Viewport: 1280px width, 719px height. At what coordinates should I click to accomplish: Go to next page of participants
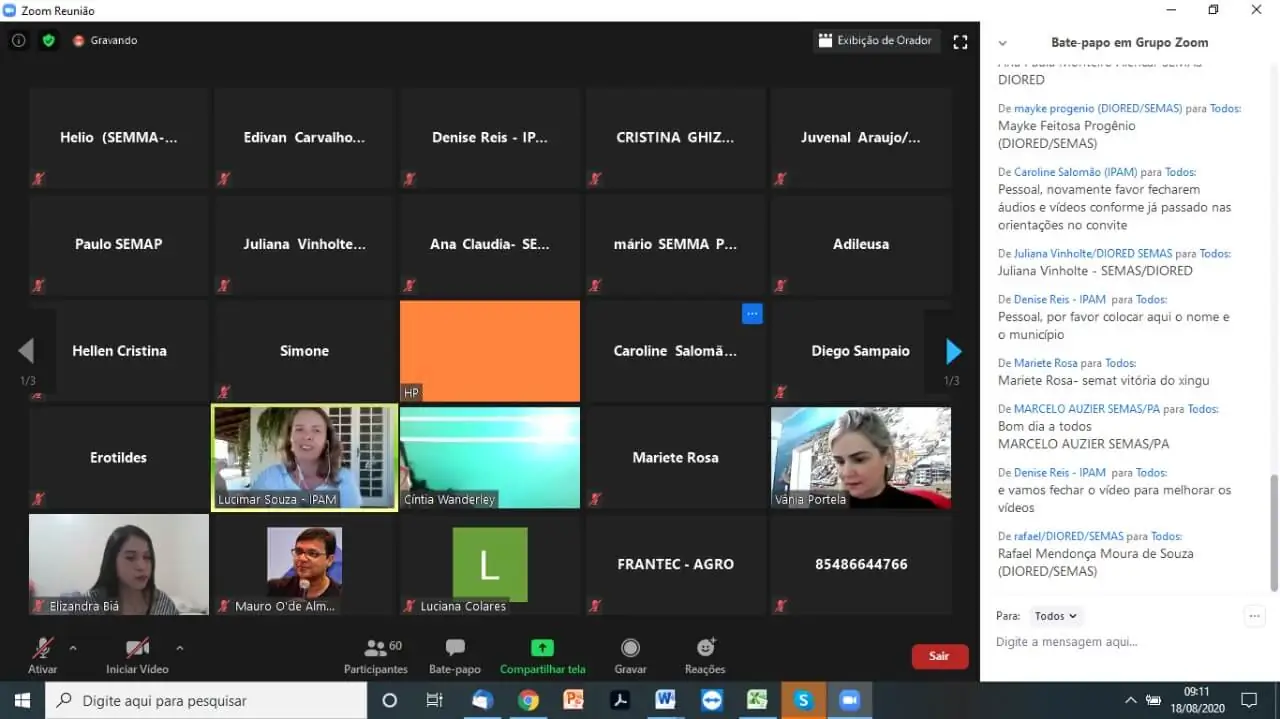tap(953, 351)
